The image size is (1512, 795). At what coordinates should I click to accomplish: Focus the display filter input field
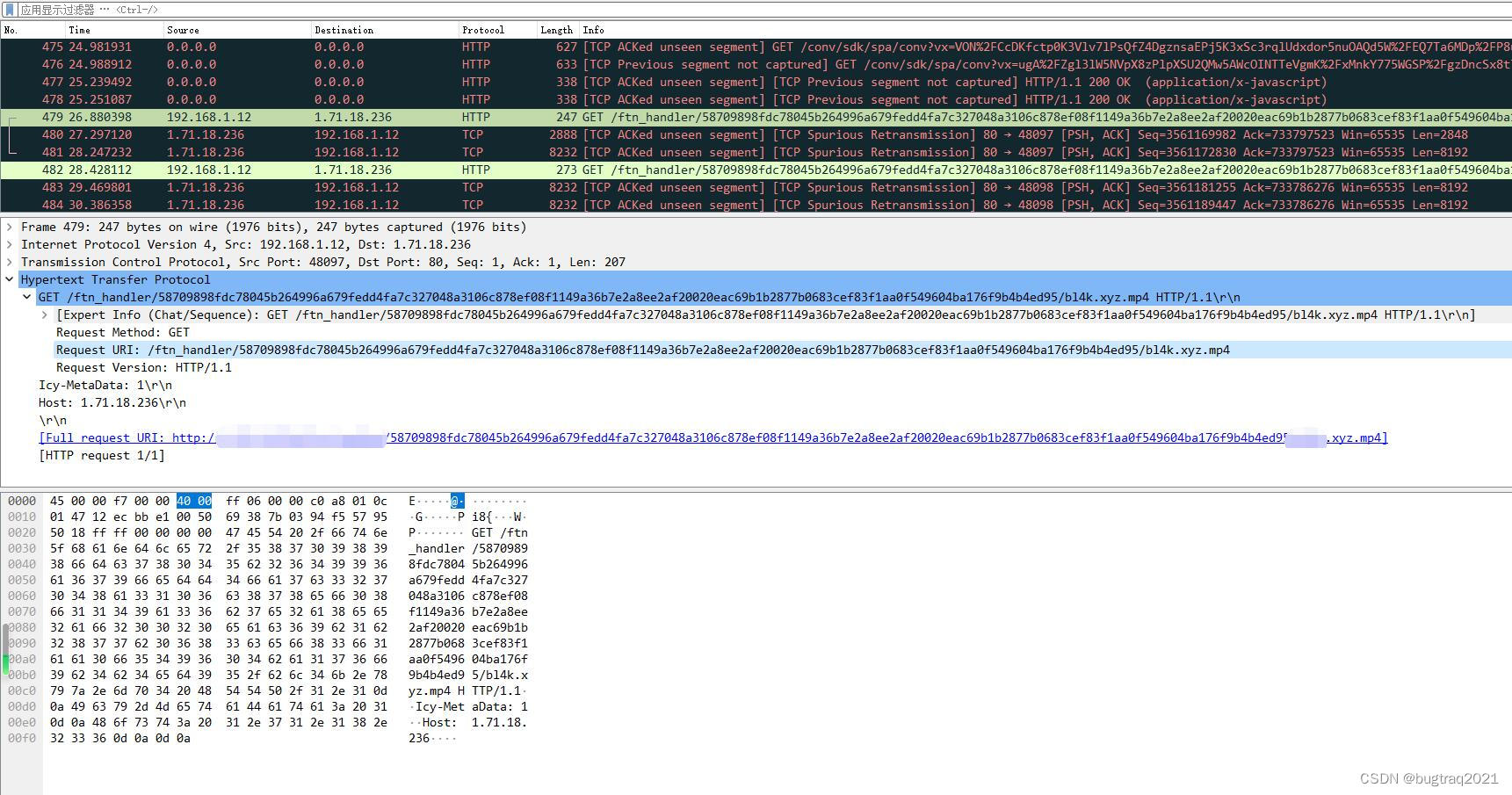coord(764,10)
